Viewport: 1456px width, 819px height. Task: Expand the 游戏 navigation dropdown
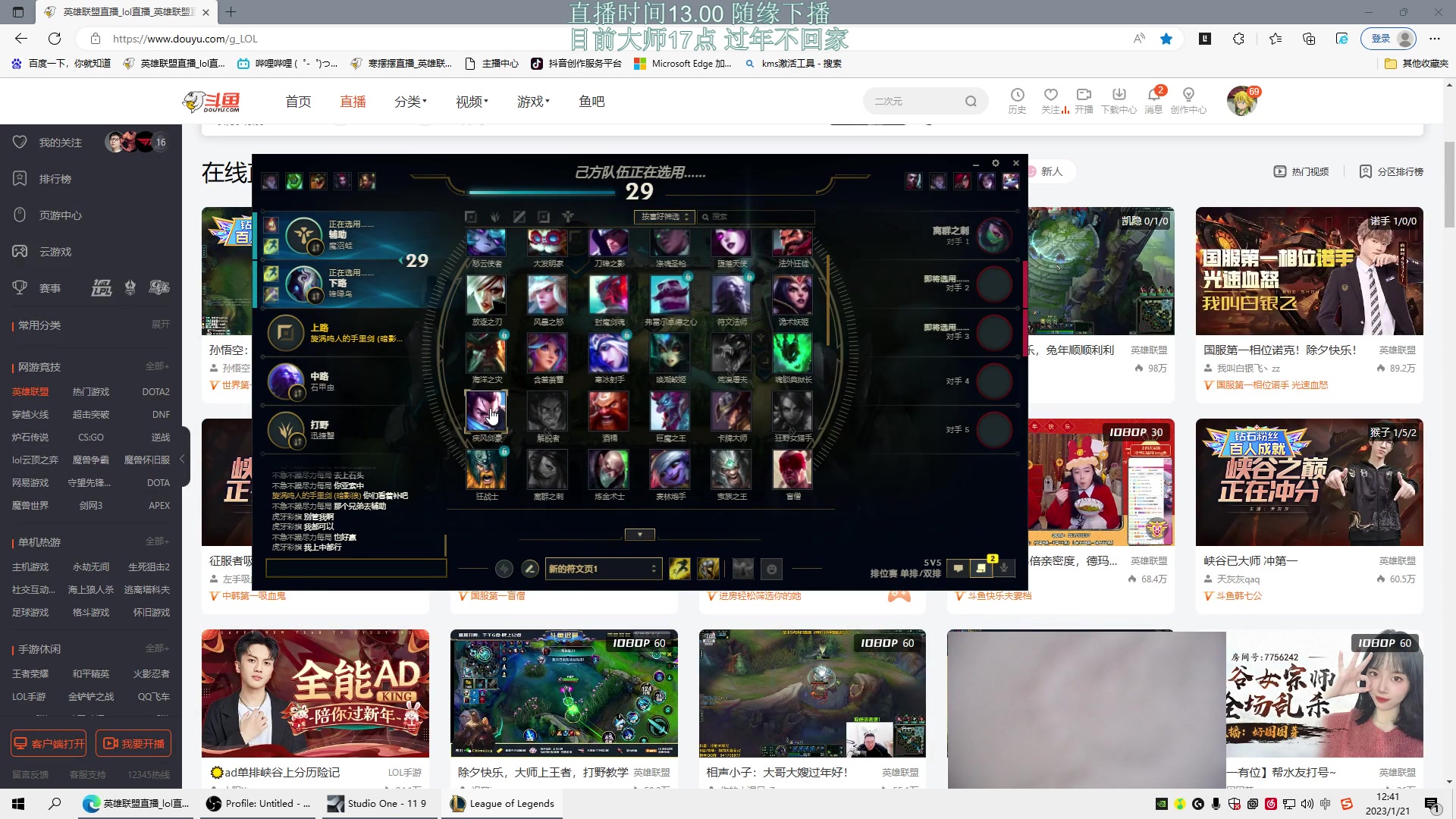(x=533, y=102)
